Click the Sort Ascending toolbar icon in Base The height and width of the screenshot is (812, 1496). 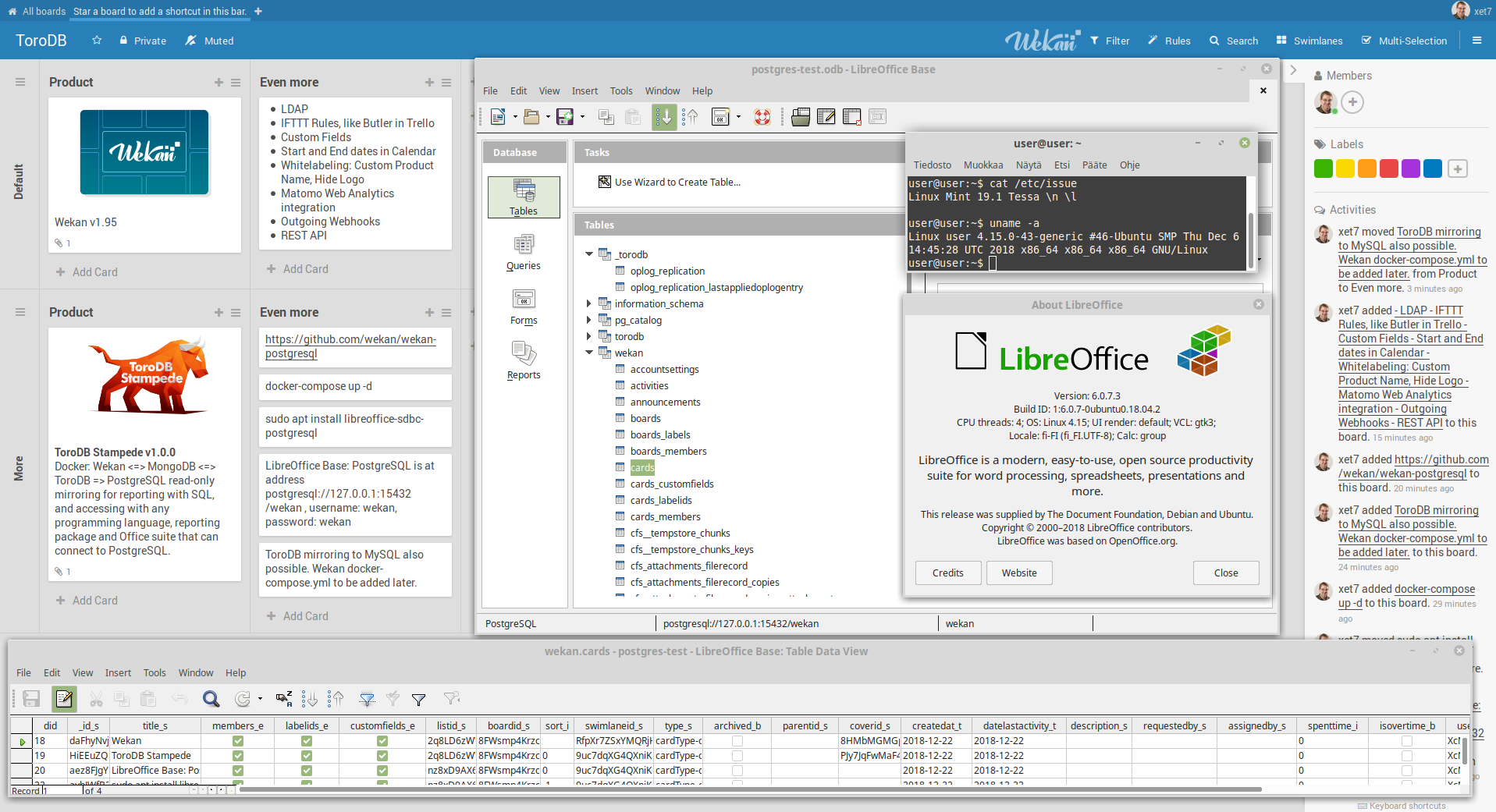[x=664, y=117]
